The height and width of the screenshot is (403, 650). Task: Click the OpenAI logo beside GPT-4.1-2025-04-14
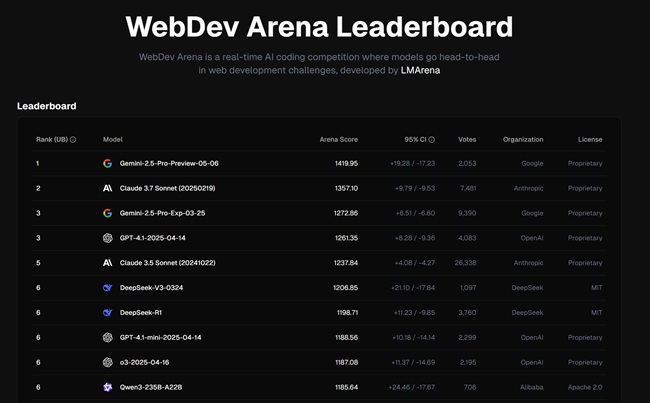point(107,238)
